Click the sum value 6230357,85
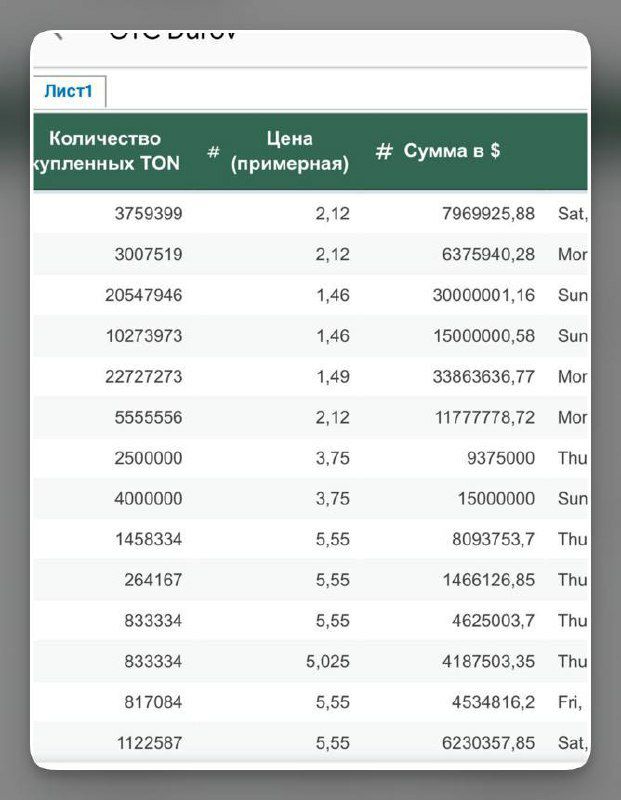Screen dimensions: 621x800 488,743
